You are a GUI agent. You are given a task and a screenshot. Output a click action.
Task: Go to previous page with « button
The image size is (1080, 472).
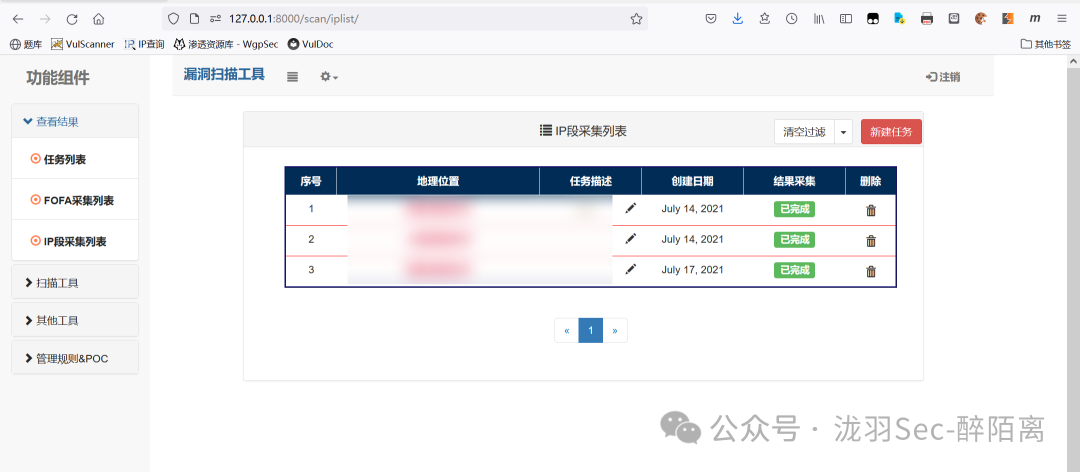click(x=566, y=330)
